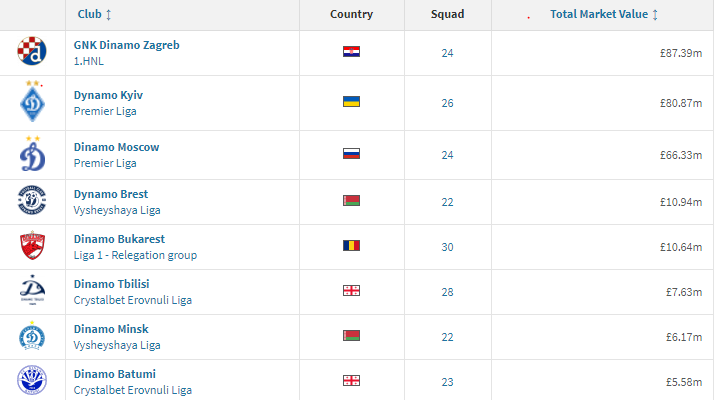Screen dimensions: 714x400
Task: Open the Dinamo Tbilisi club link
Action: [112, 284]
